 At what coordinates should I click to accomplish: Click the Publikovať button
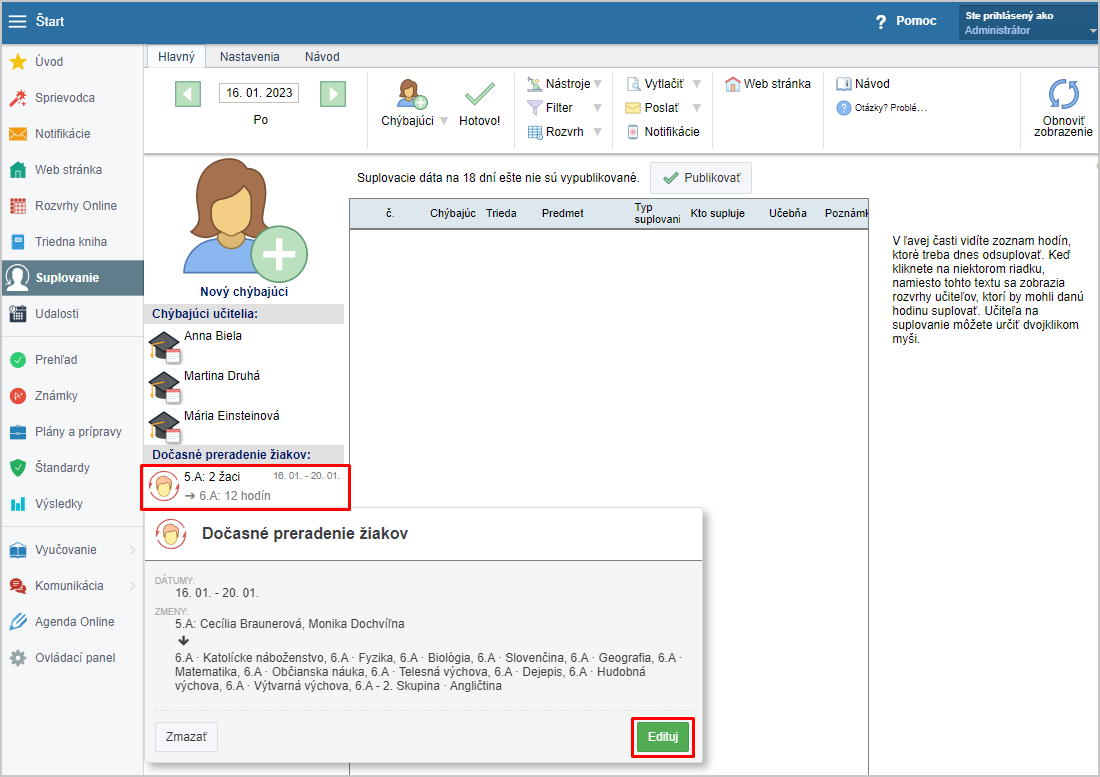coord(701,178)
